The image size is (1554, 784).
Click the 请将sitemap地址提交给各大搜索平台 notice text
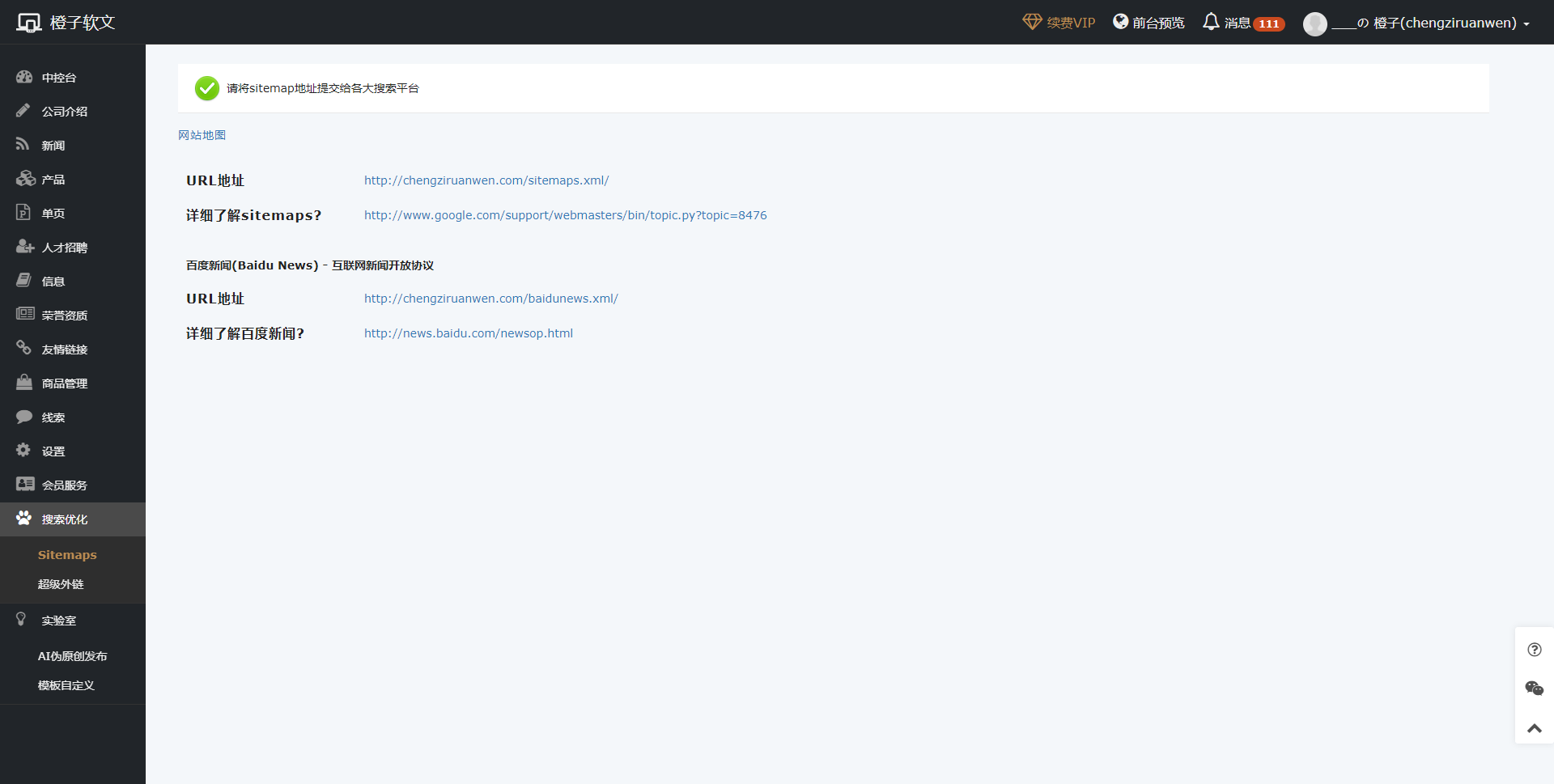pyautogui.click(x=323, y=88)
